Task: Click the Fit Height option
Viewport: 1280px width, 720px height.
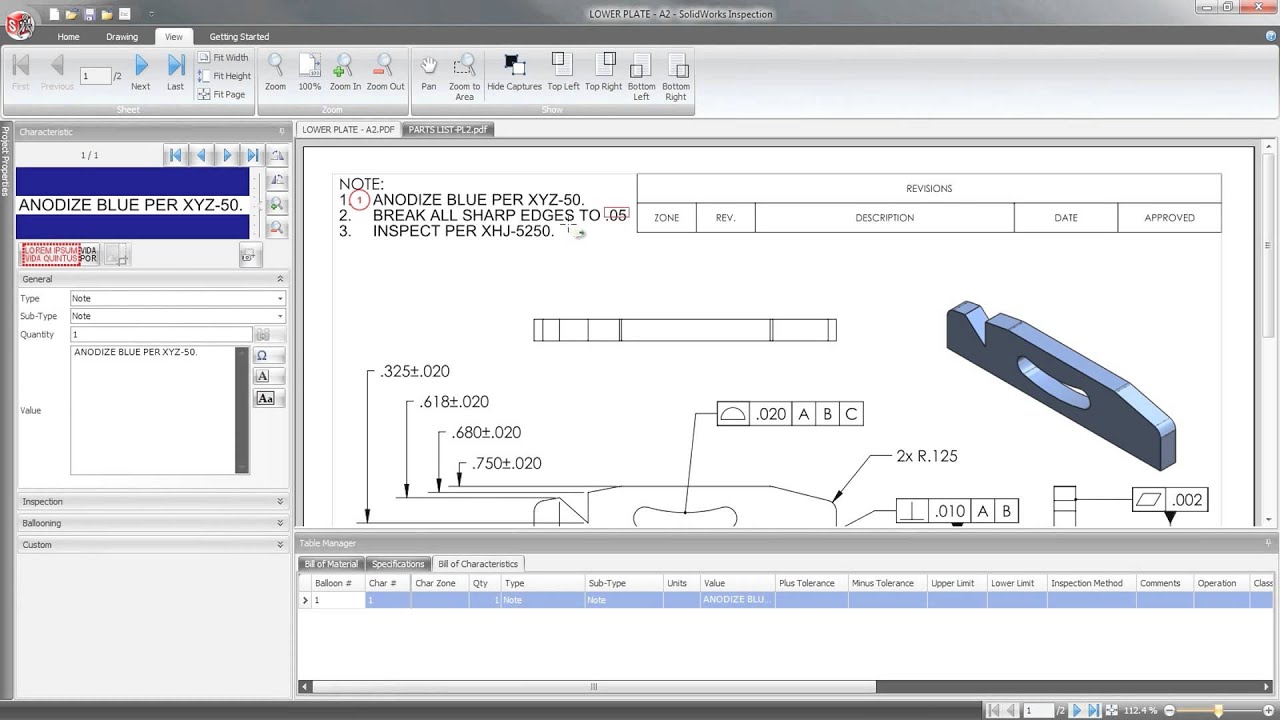Action: point(224,76)
